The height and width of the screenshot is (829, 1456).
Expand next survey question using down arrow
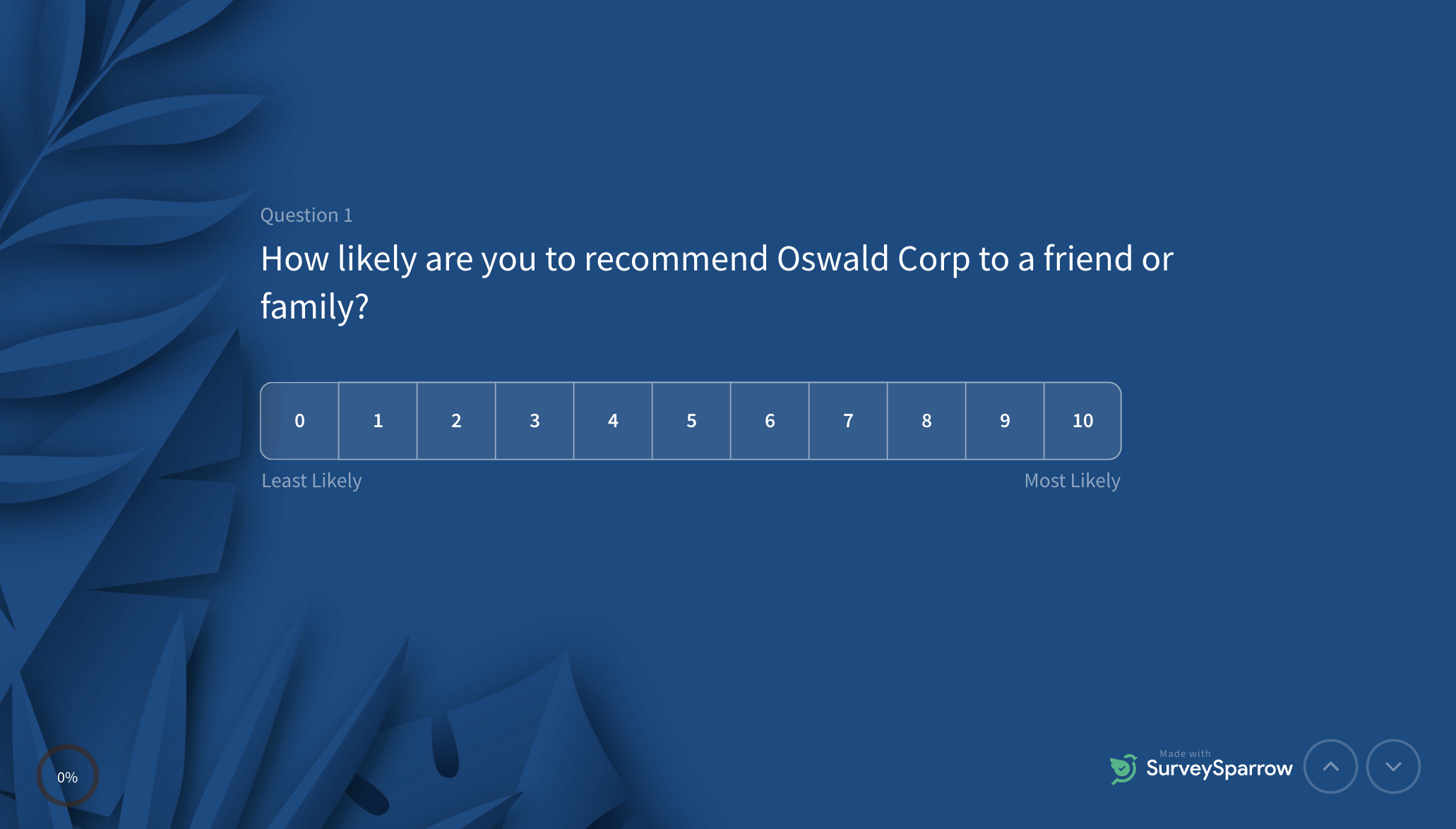[x=1393, y=765]
